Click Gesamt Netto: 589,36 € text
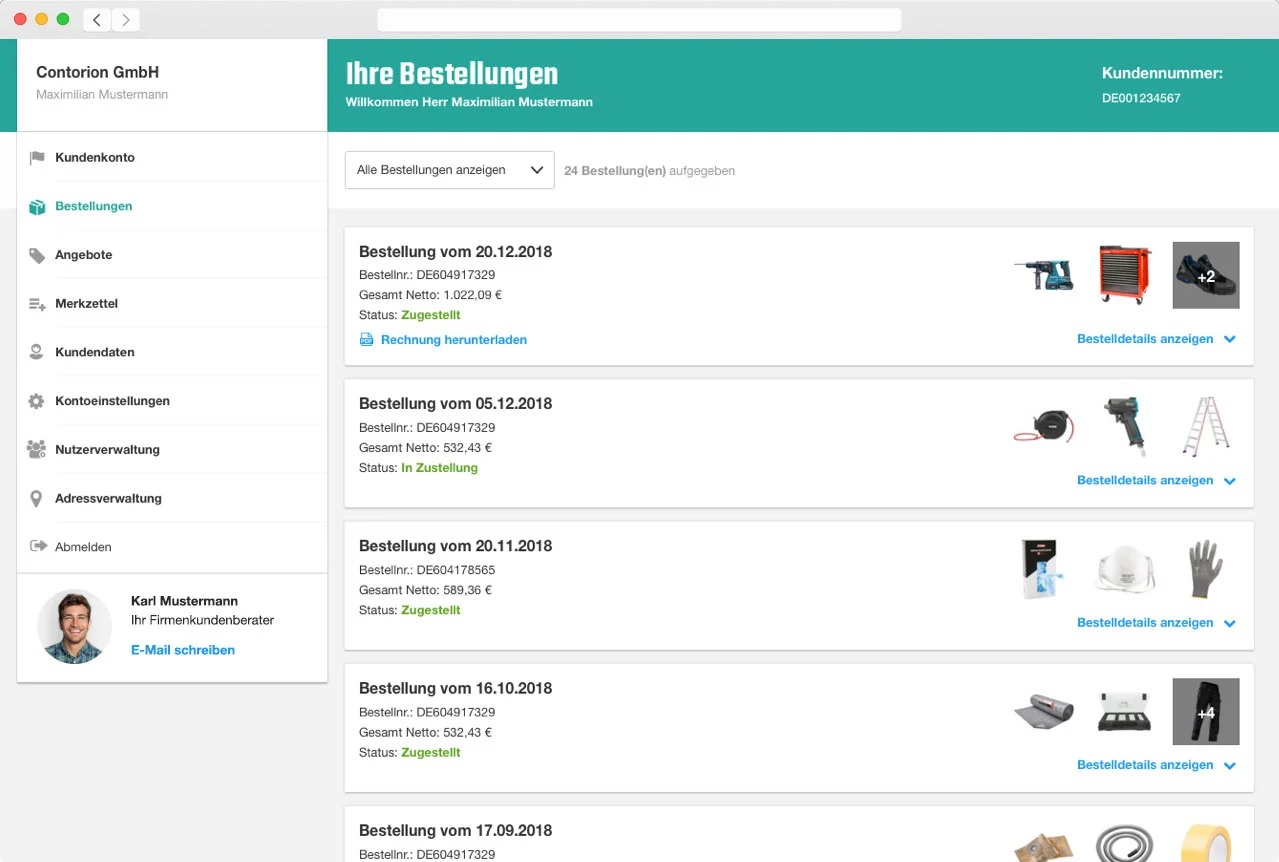 [x=425, y=590]
